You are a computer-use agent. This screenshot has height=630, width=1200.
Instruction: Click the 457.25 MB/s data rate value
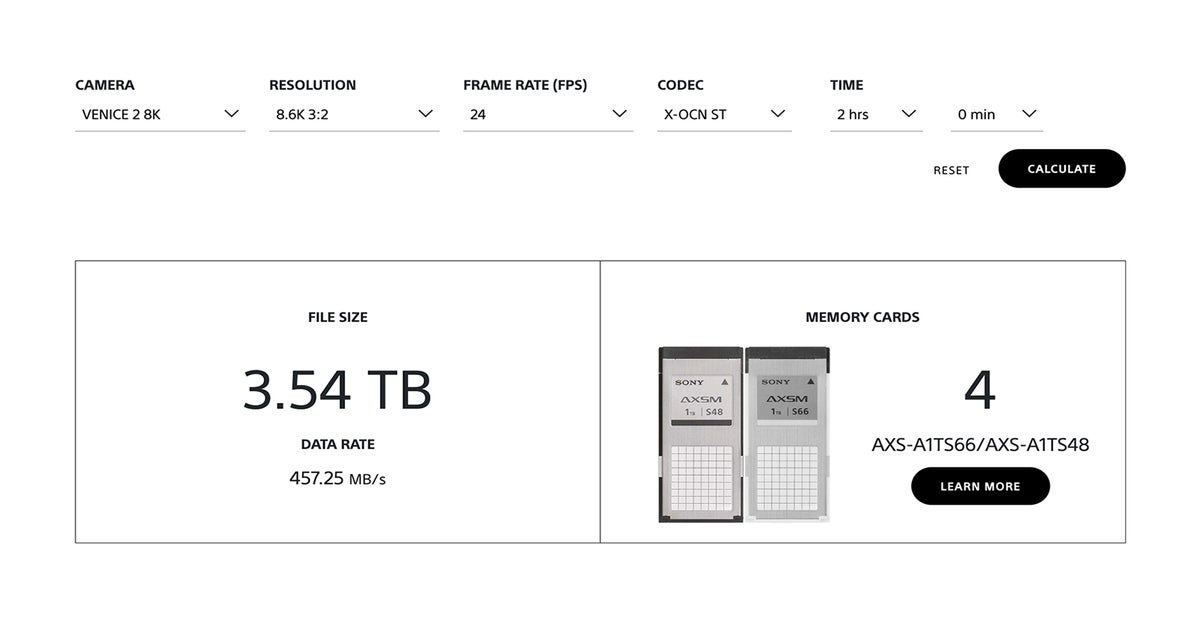(x=338, y=477)
